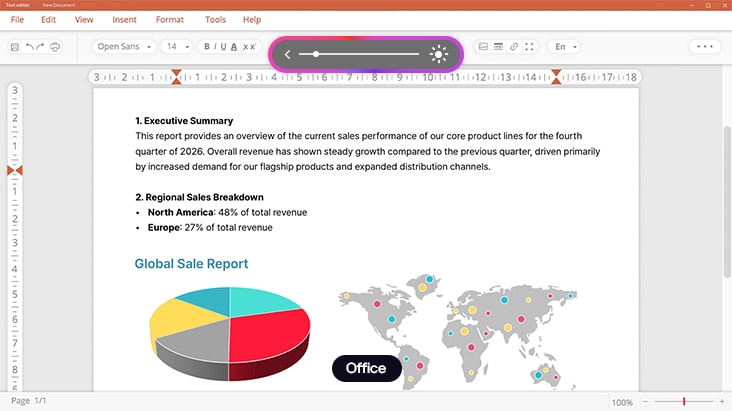Expand the font size 14 dropdown
732x411 pixels.
coord(178,47)
